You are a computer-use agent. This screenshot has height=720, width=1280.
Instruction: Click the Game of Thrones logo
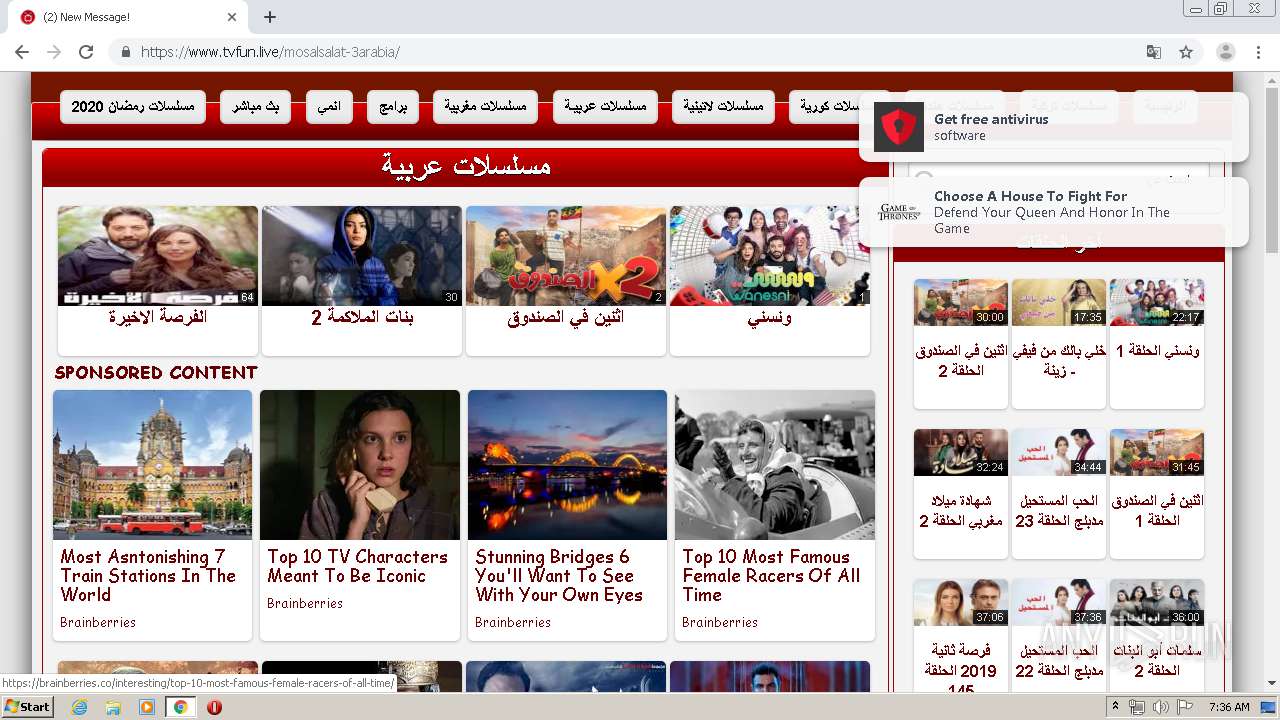pyautogui.click(x=898, y=212)
